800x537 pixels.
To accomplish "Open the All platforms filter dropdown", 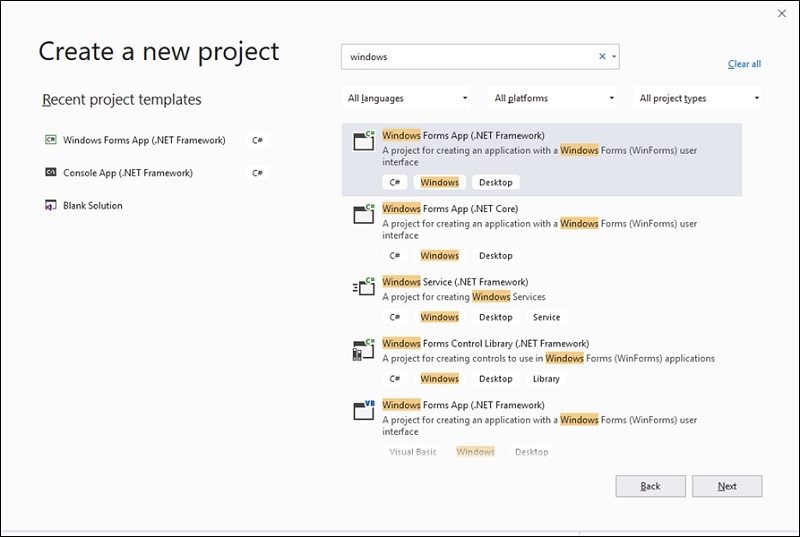I will pyautogui.click(x=553, y=98).
